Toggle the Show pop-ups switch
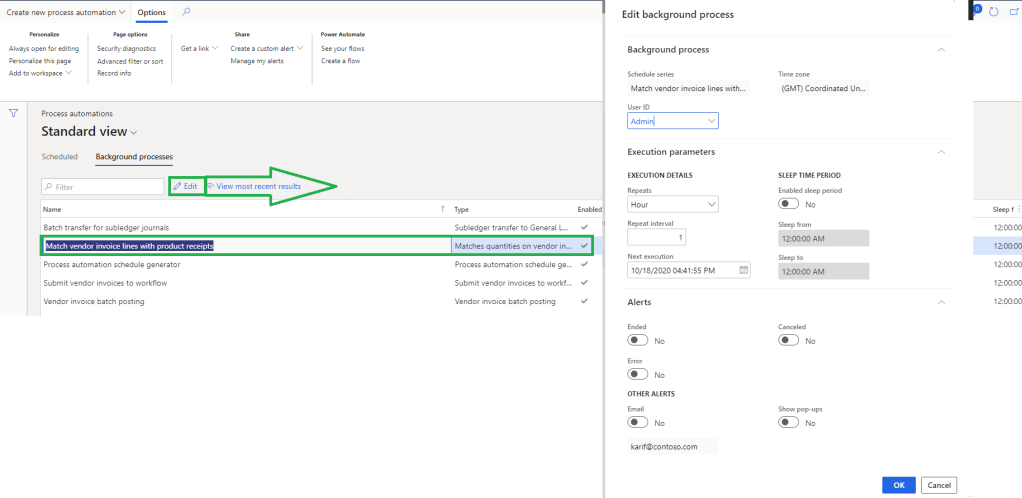This screenshot has height=498, width=1022. [x=789, y=423]
